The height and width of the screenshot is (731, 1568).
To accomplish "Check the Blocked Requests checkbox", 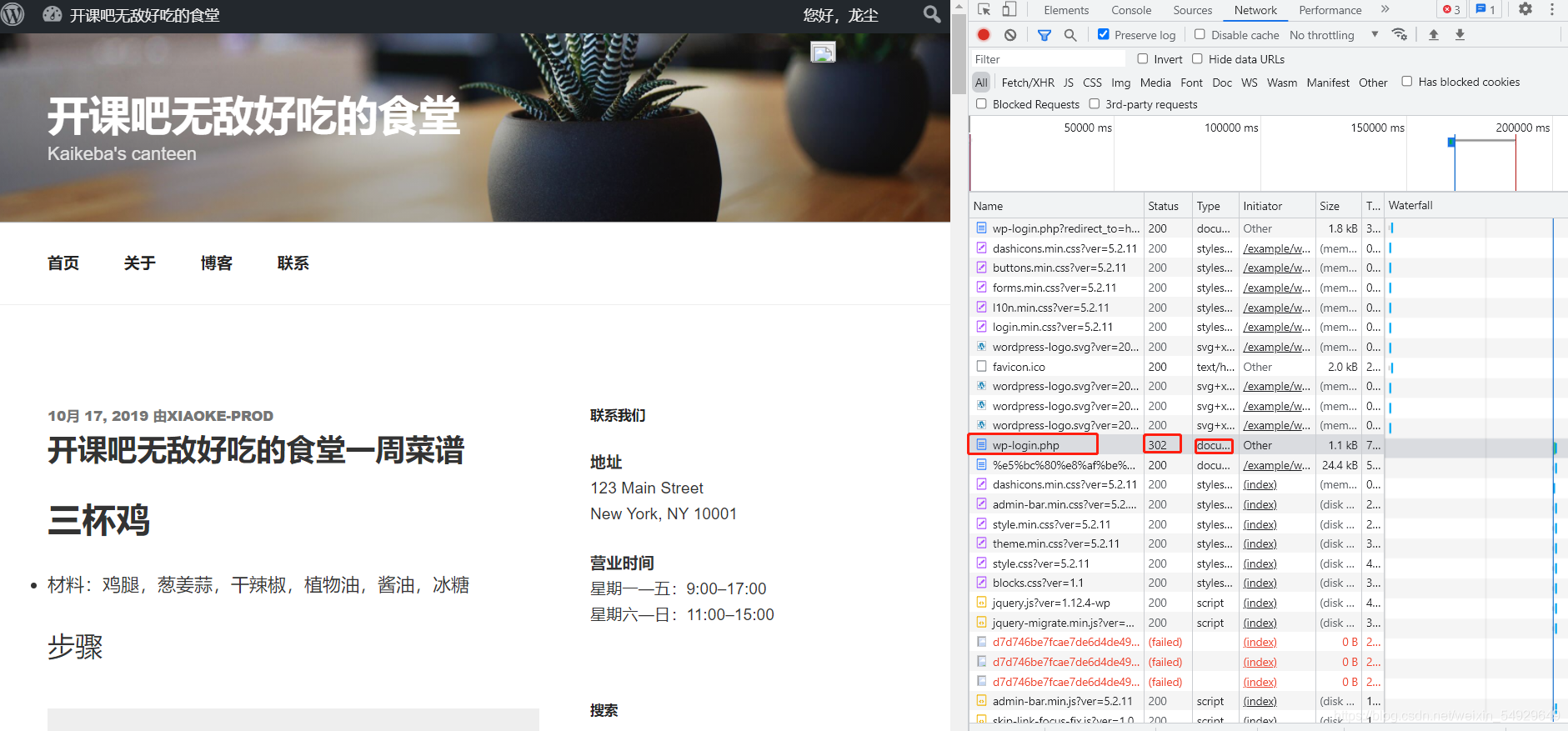I will click(982, 103).
